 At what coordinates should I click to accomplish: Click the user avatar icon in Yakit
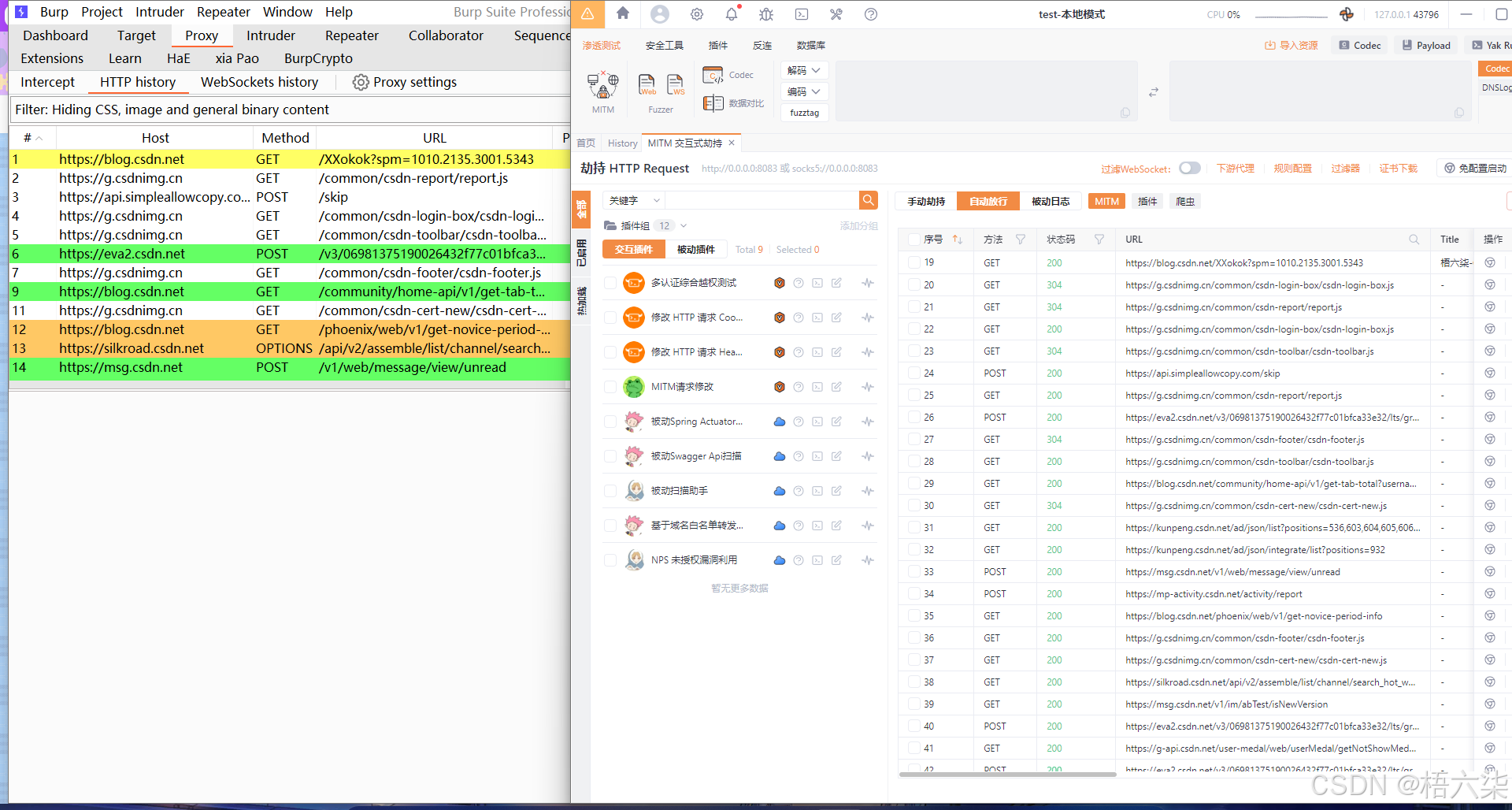pyautogui.click(x=660, y=13)
